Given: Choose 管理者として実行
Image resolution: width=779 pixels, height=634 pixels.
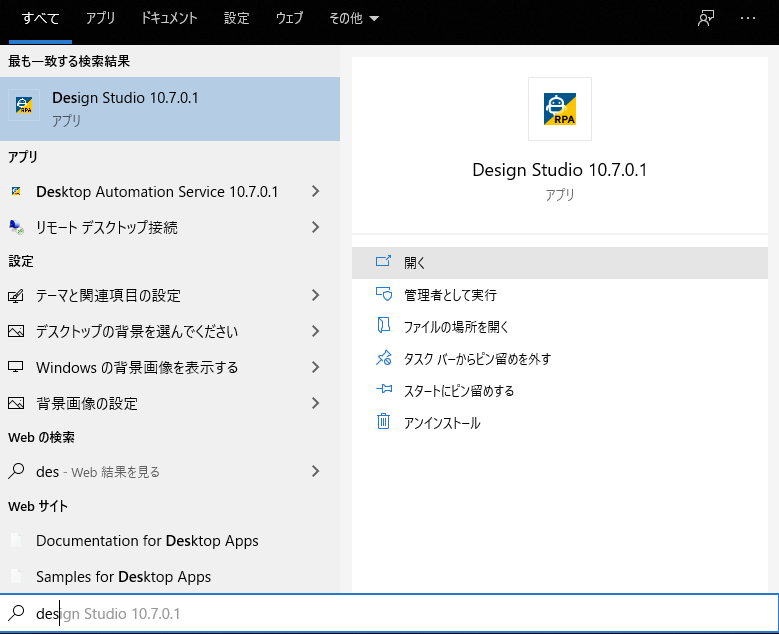Looking at the screenshot, I should (559, 295).
